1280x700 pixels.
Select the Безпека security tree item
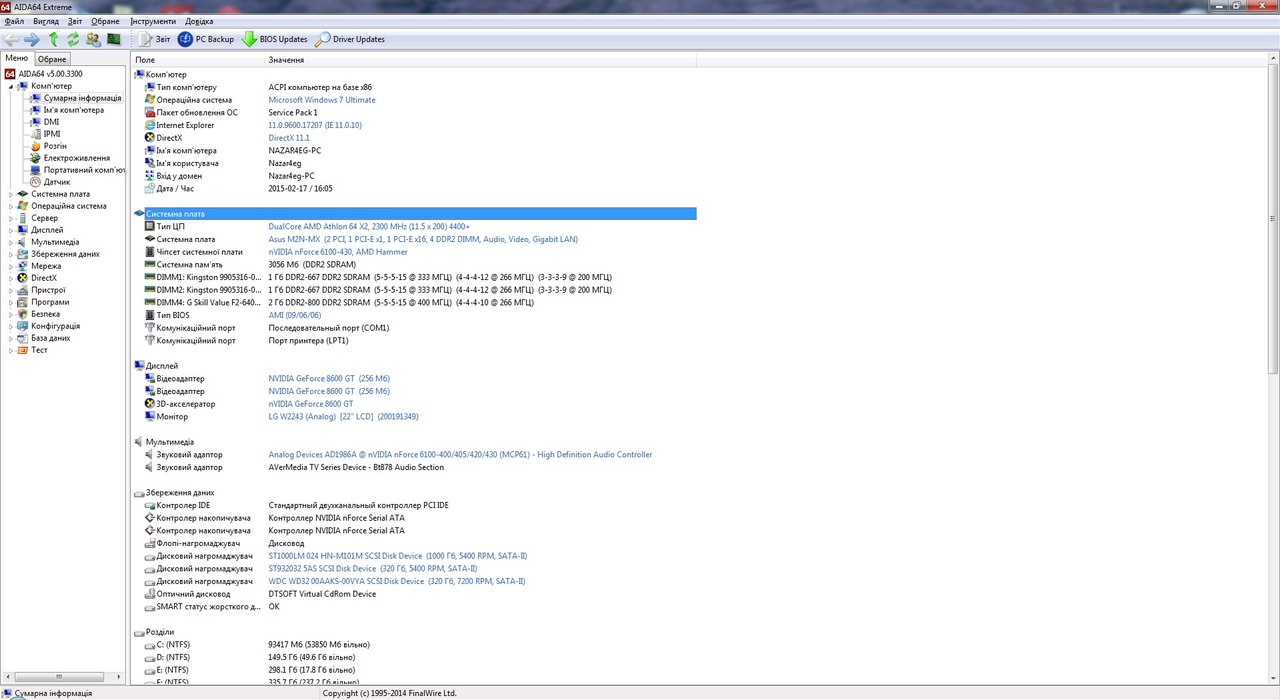point(45,314)
